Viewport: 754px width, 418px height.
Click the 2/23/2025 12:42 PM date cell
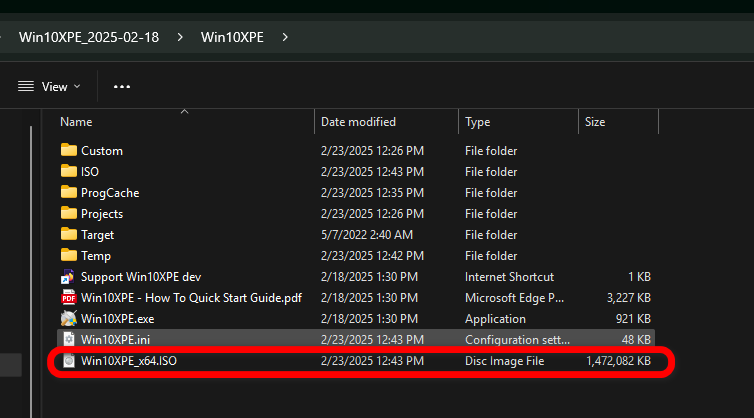tap(372, 256)
